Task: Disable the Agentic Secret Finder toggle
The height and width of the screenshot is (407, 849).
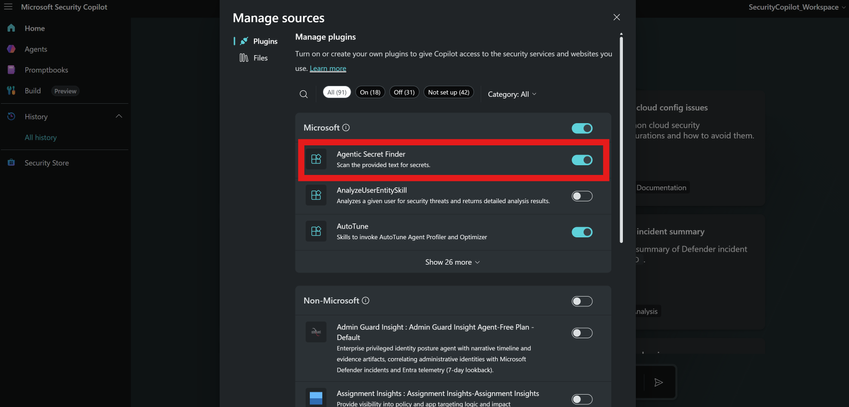Action: (x=581, y=160)
